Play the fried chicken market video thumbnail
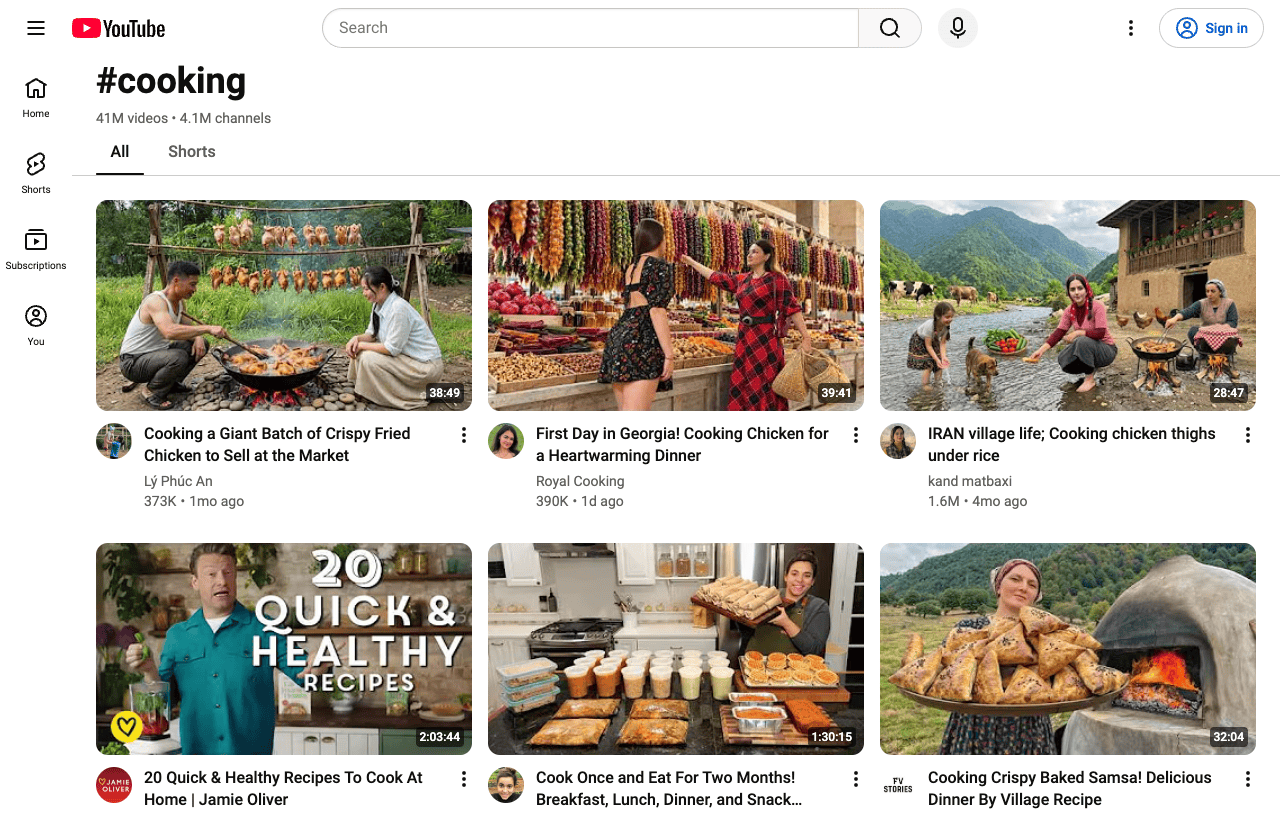 click(x=284, y=305)
